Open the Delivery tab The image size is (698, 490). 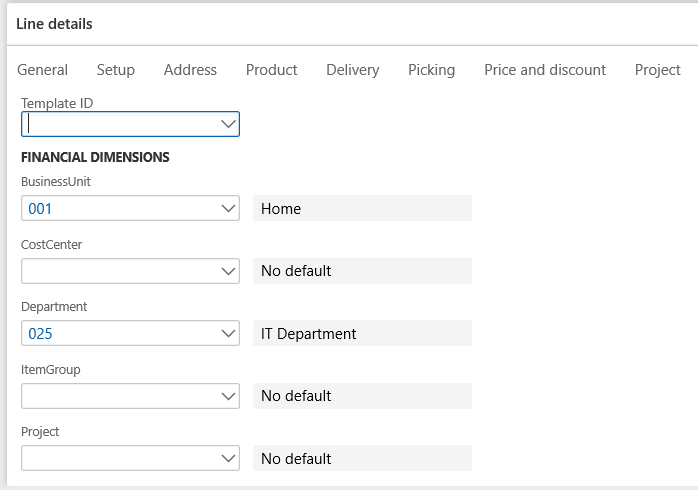353,70
